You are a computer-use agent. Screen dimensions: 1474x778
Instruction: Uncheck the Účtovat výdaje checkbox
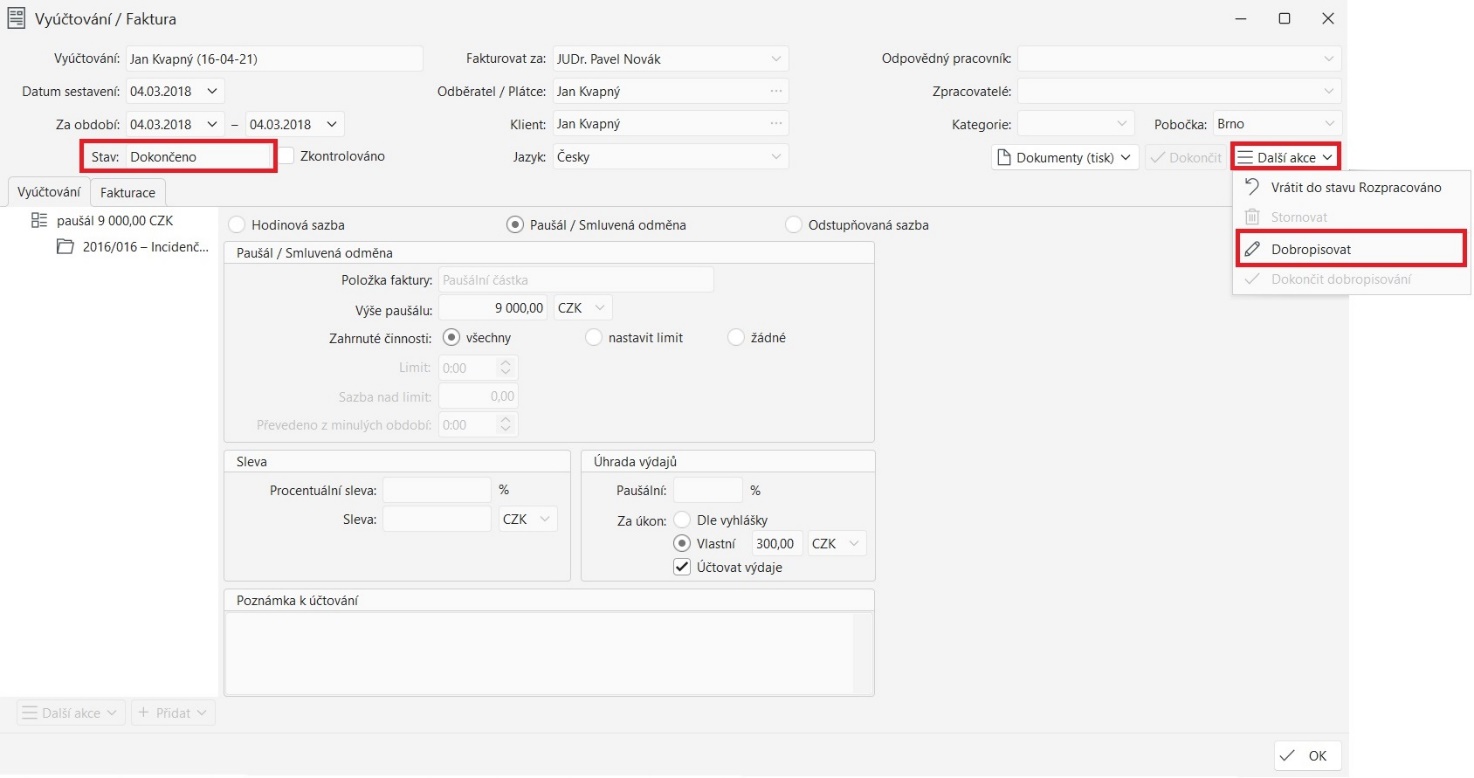pyautogui.click(x=682, y=567)
